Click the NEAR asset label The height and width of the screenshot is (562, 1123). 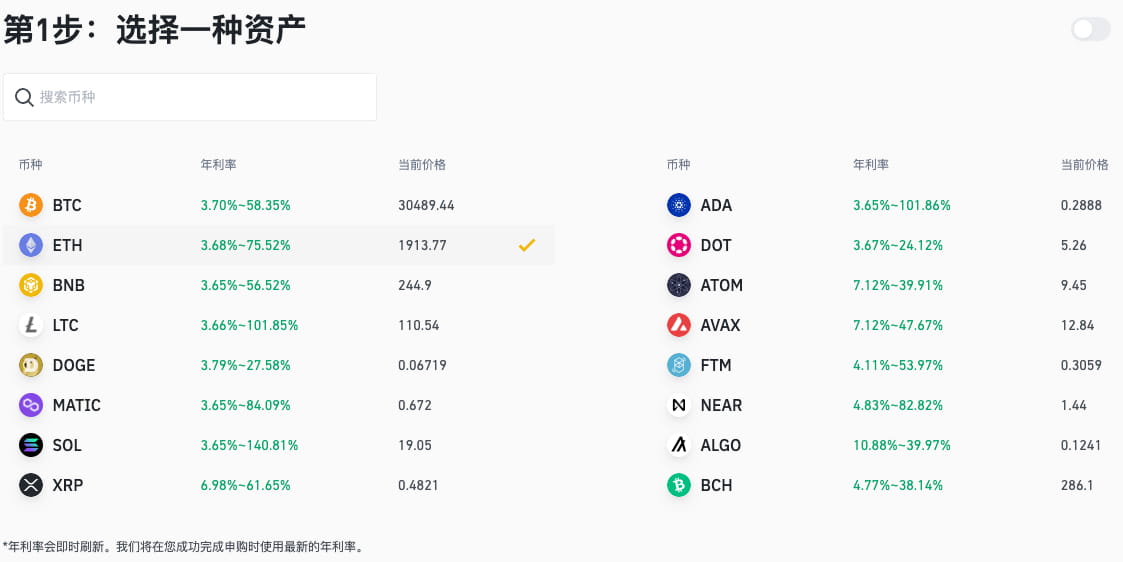click(721, 405)
